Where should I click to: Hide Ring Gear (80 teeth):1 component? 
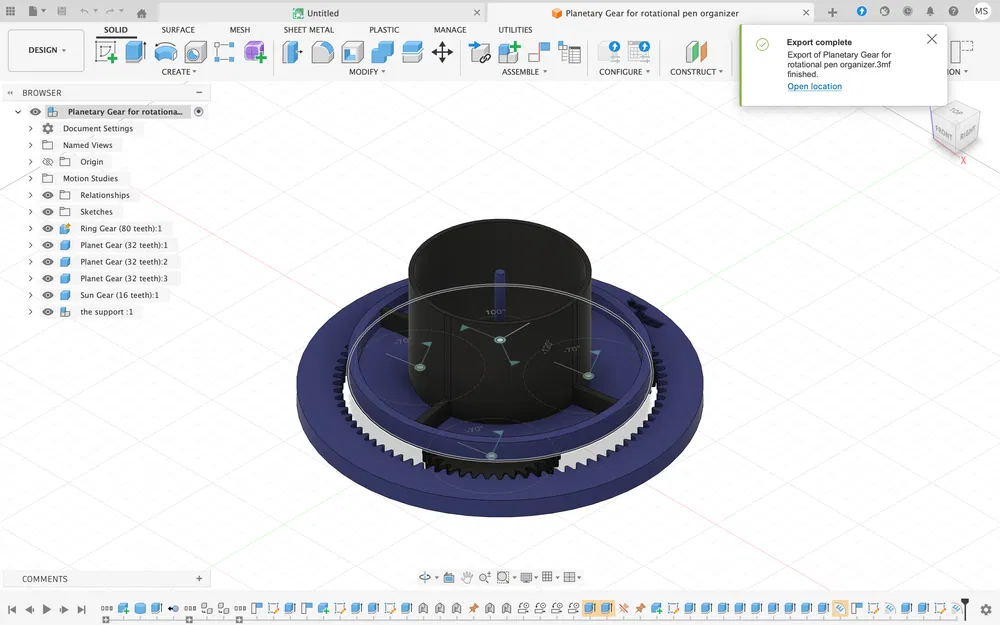(x=48, y=228)
